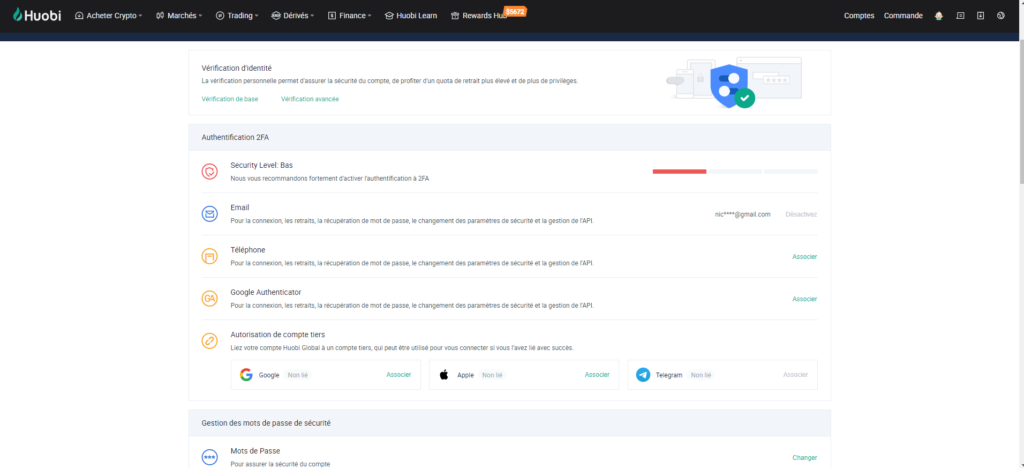Go to Huobi Learn
This screenshot has width=1024, height=468.
click(411, 16)
